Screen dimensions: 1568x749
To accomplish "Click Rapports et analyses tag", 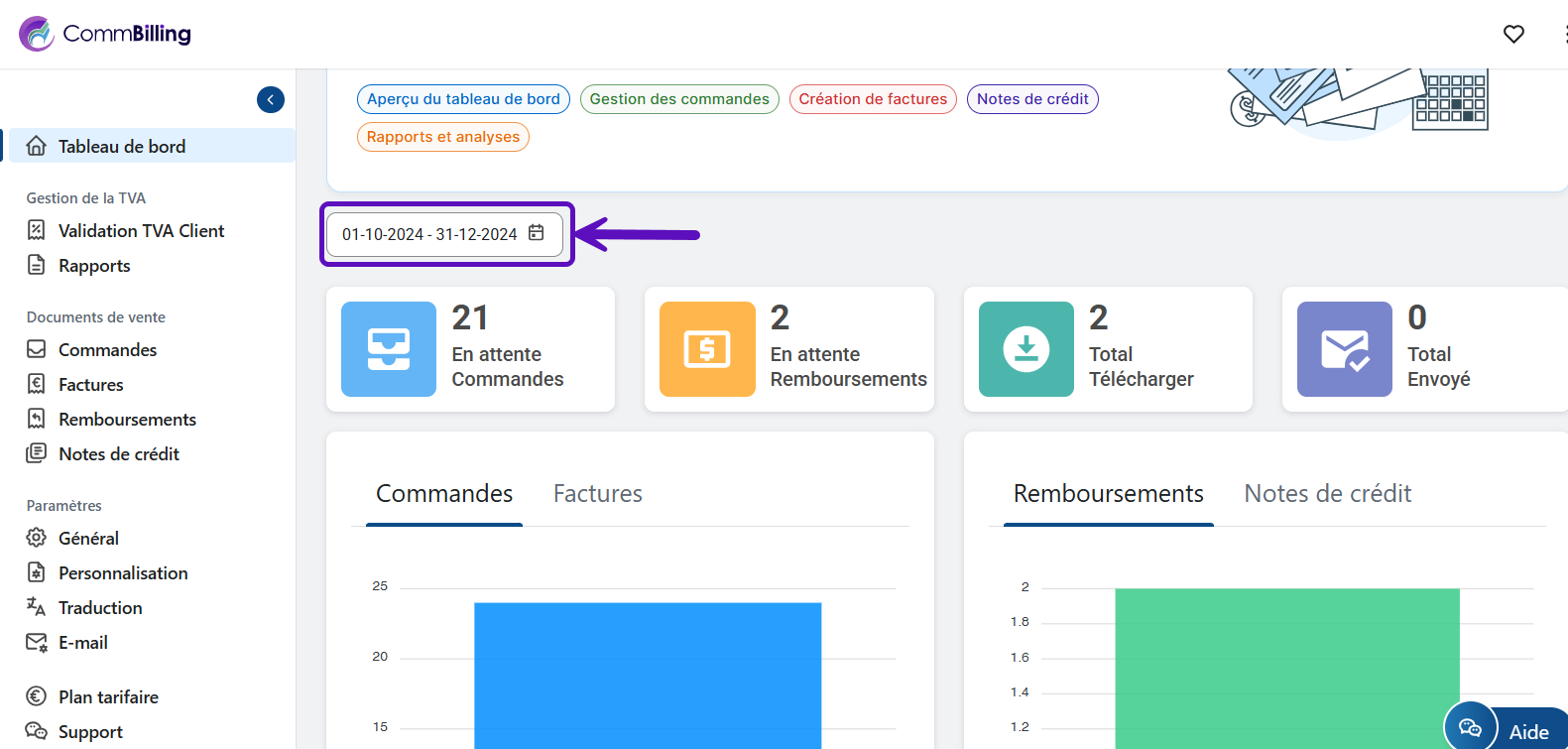I will (x=443, y=137).
